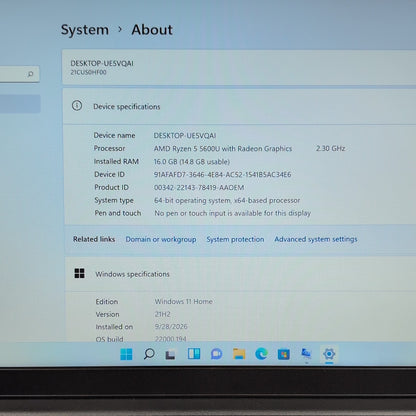Click the Device specifications info icon
Screen dimensions: 416x416
click(x=77, y=106)
